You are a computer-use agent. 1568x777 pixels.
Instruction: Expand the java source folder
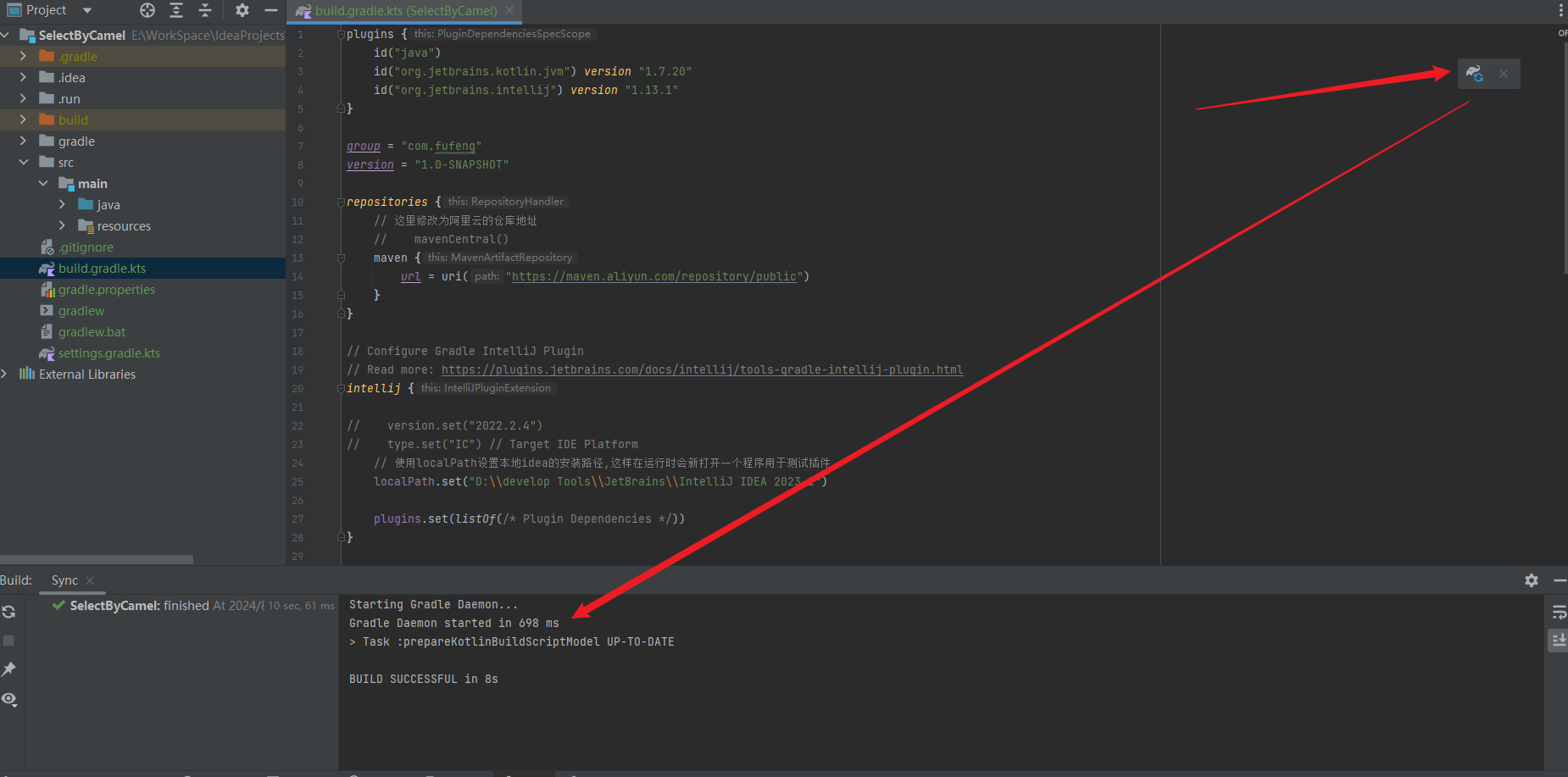[62, 204]
